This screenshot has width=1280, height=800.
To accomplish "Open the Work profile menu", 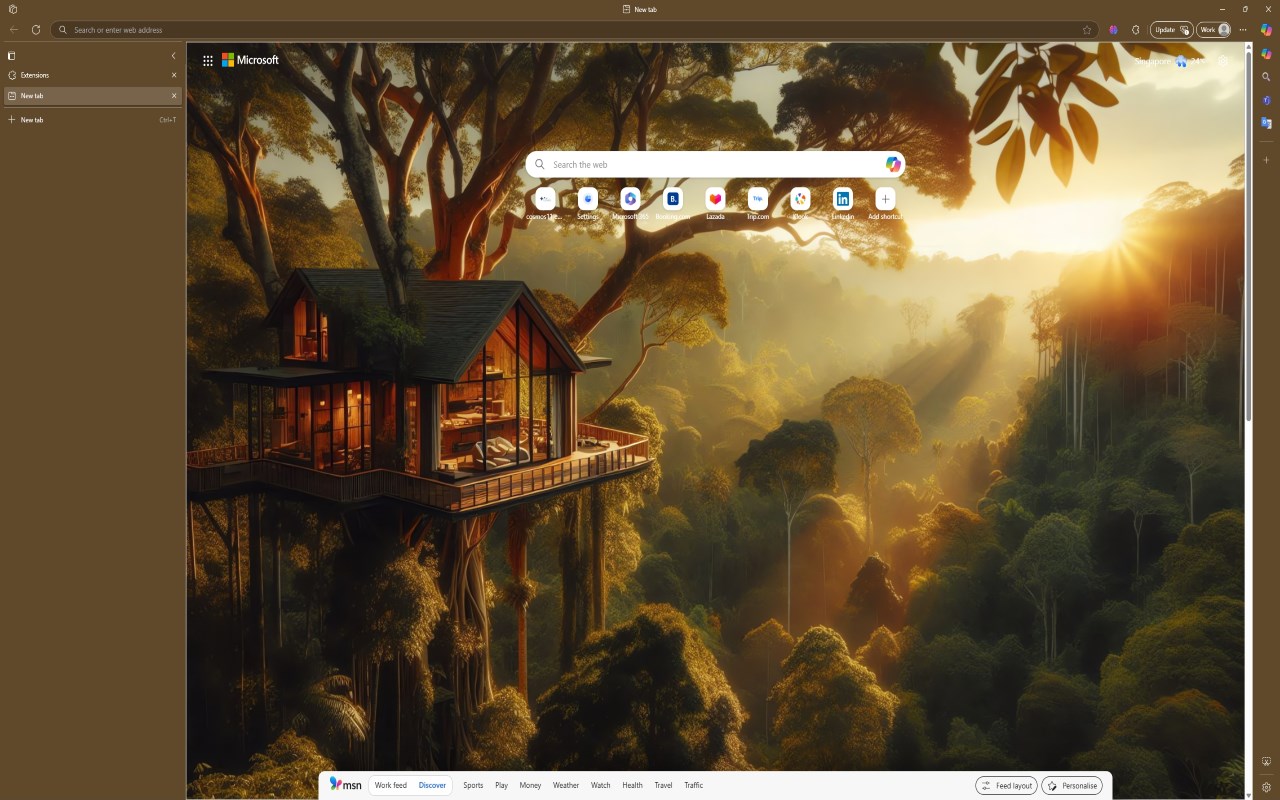I will 1214,30.
